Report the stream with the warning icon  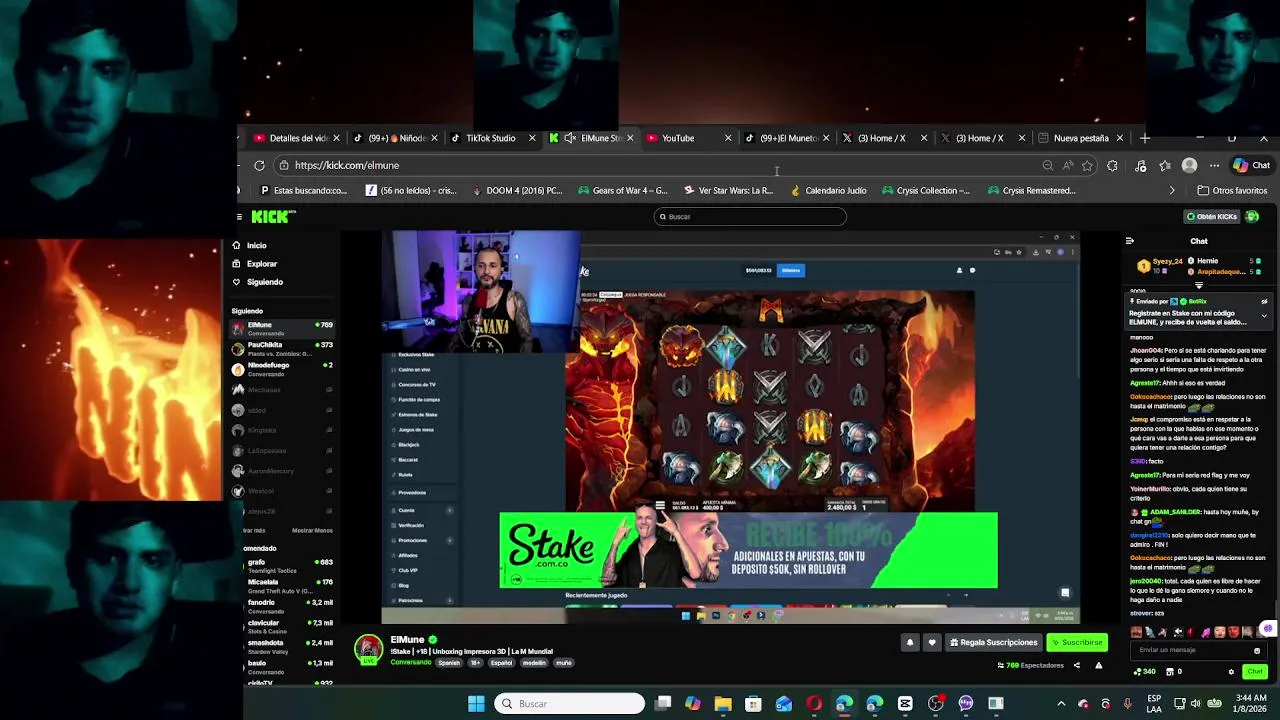pyautogui.click(x=1098, y=665)
